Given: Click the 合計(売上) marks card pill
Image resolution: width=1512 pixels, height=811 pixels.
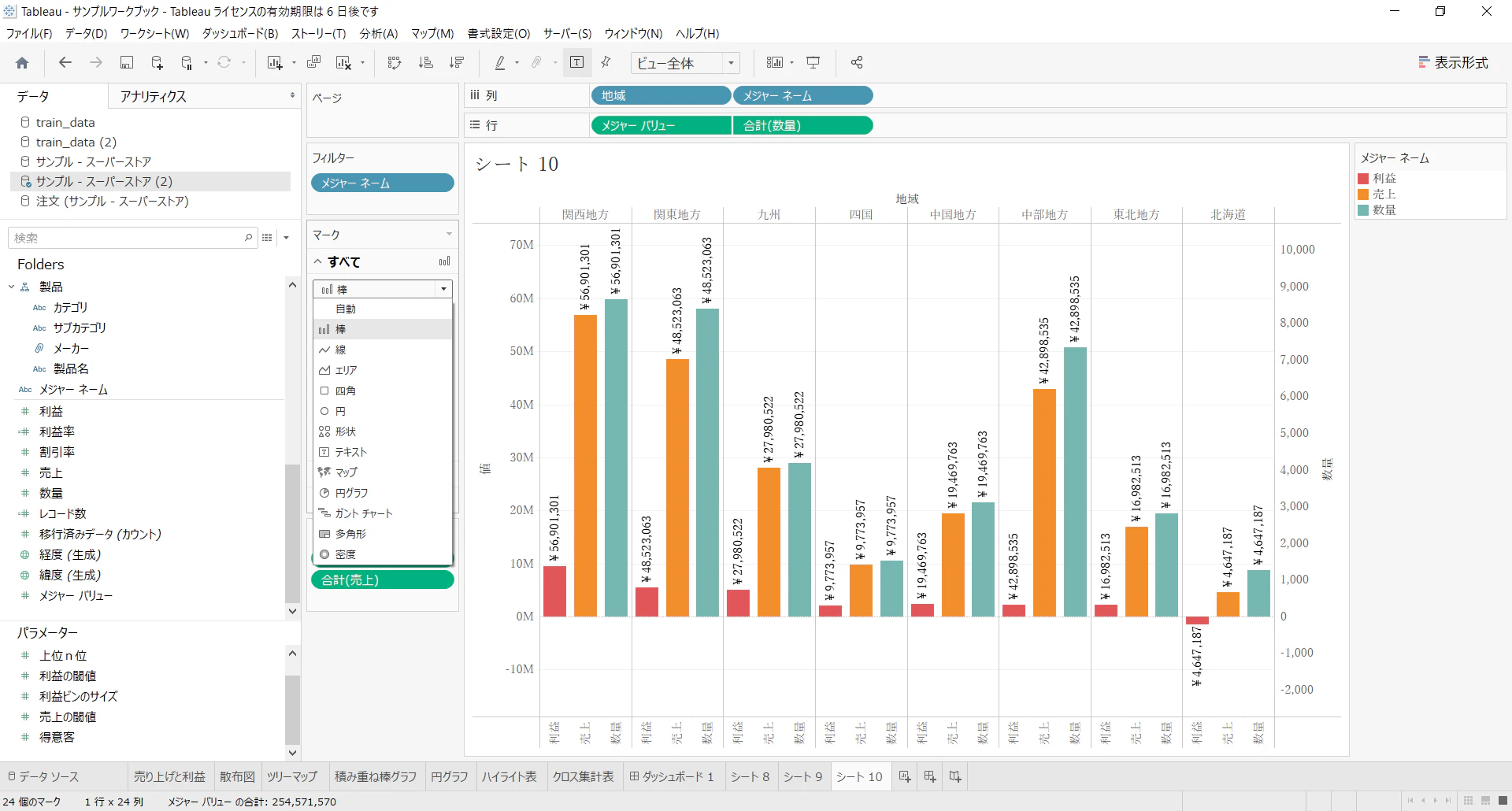Looking at the screenshot, I should click(383, 580).
